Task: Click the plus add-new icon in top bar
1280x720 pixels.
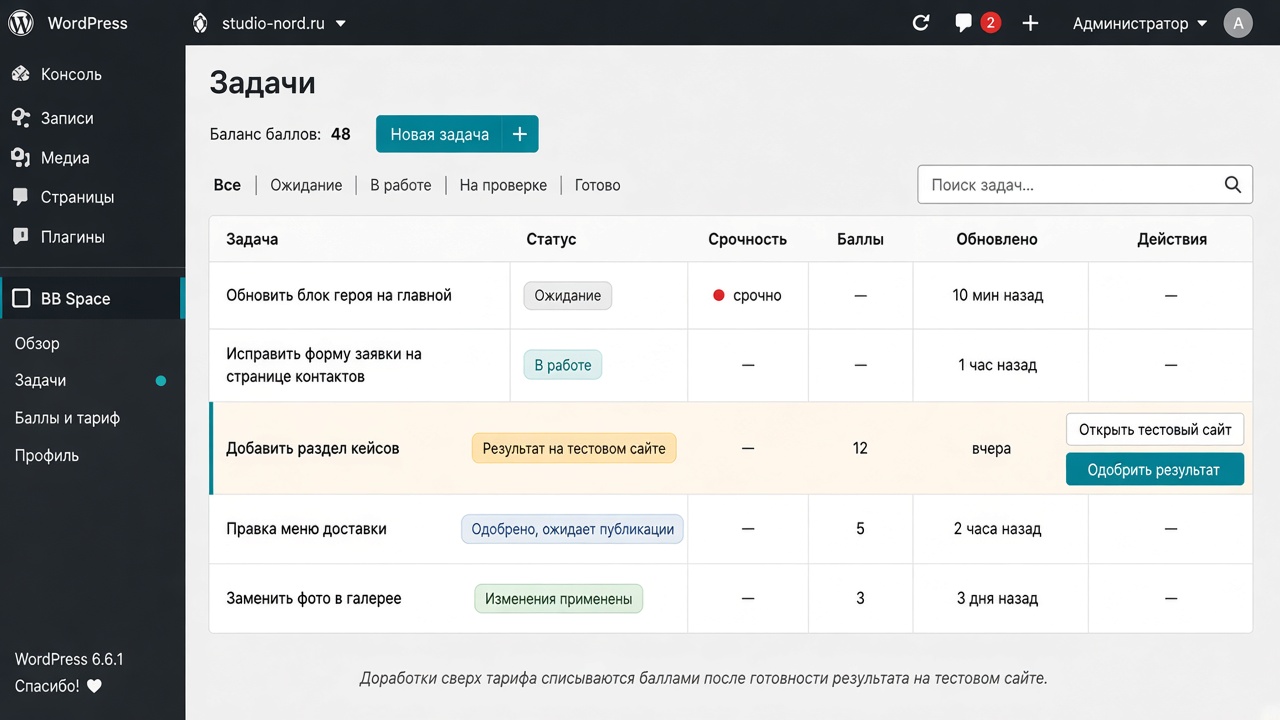Action: point(1030,22)
